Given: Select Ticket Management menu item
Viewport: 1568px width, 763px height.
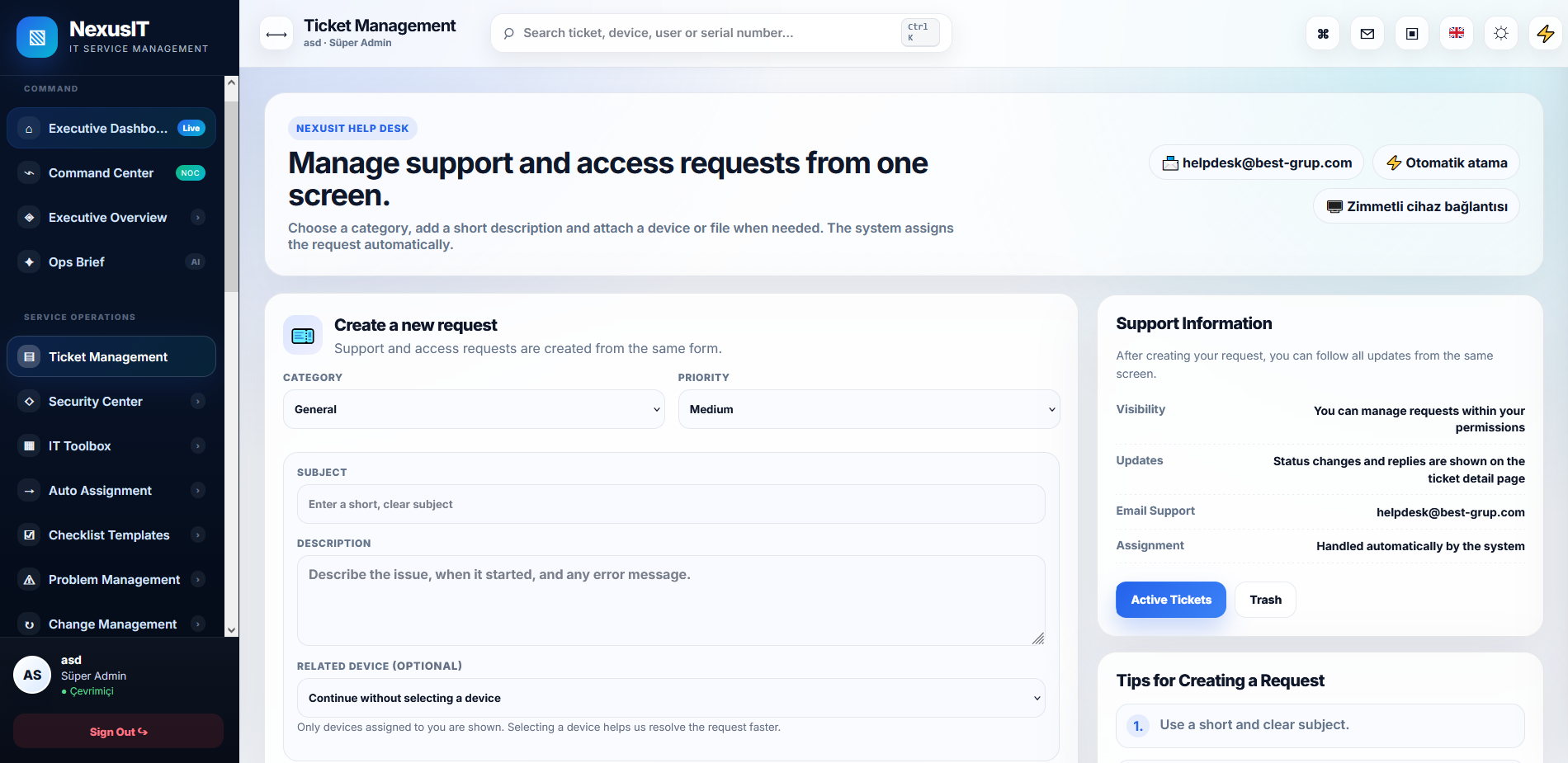Looking at the screenshot, I should [111, 357].
